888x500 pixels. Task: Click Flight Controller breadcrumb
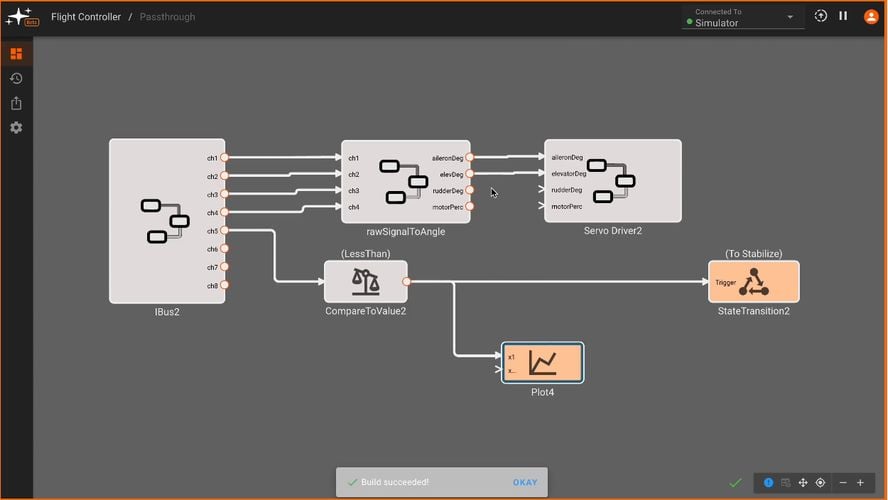(x=86, y=17)
